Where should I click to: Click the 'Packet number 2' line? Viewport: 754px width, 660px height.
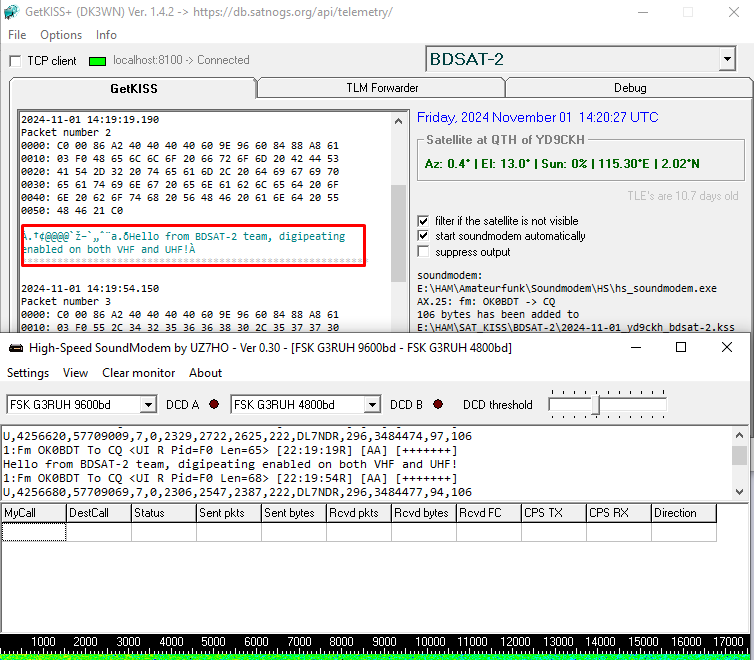66,133
